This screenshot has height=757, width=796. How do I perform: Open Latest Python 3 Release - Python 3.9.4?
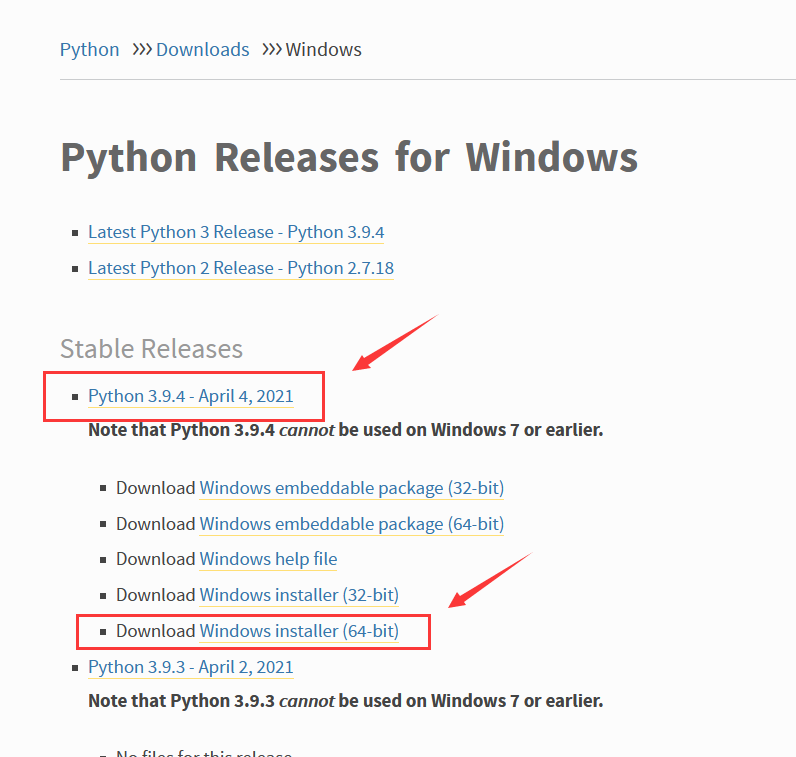(x=236, y=232)
